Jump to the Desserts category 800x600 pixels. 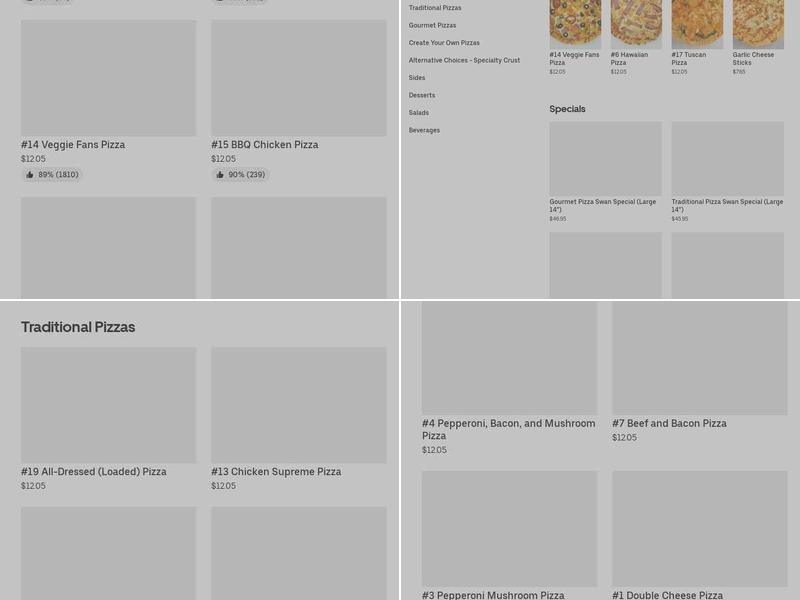(422, 95)
